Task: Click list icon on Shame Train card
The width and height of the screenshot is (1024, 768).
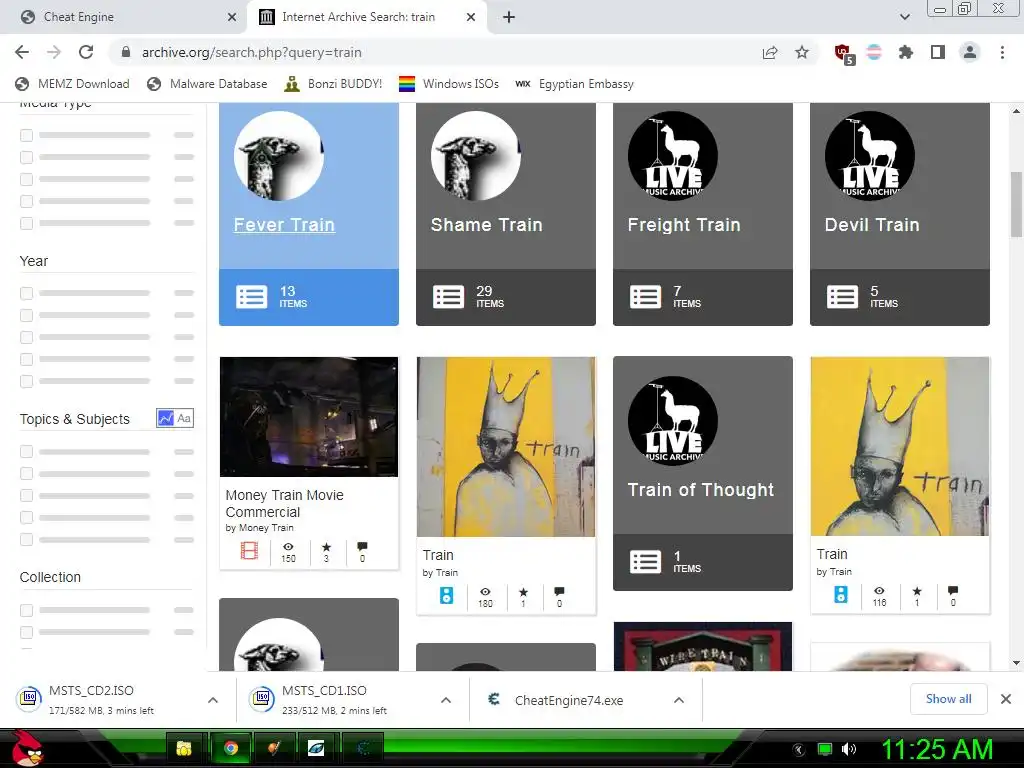Action: point(449,296)
